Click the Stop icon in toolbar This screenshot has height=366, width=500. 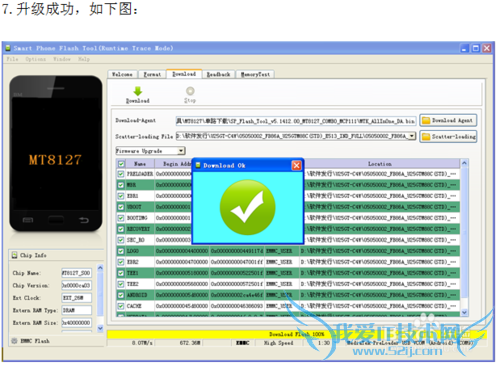(190, 91)
